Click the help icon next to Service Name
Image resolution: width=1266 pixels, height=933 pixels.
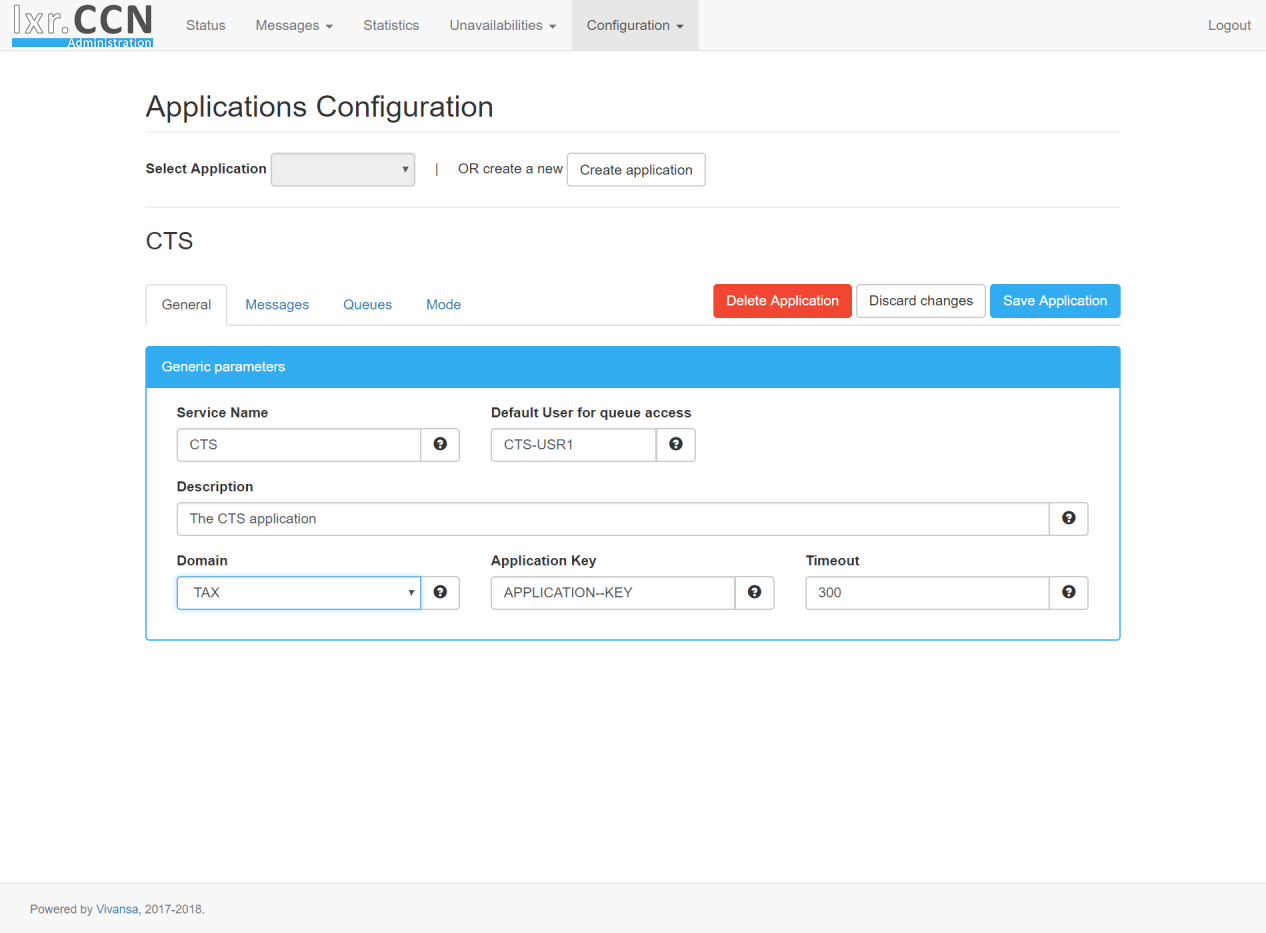click(x=440, y=445)
